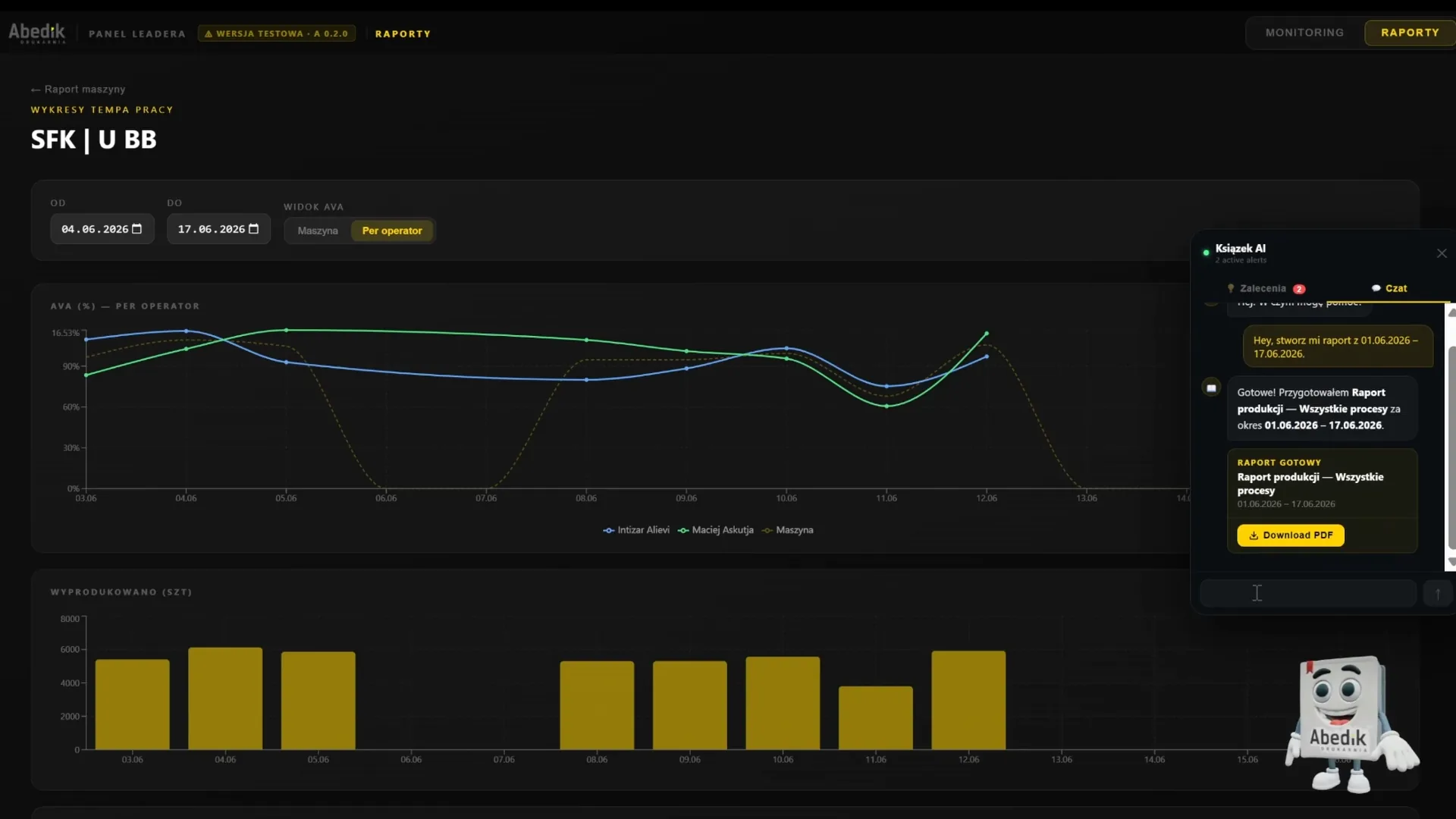Click the lightbulb icon in Zalecenia tab

(1231, 288)
